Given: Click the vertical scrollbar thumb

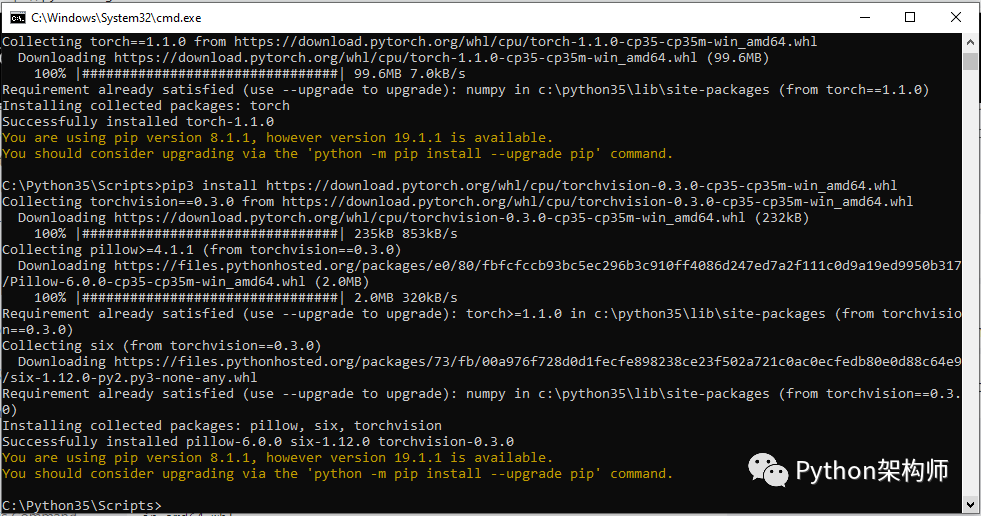Looking at the screenshot, I should (x=970, y=61).
